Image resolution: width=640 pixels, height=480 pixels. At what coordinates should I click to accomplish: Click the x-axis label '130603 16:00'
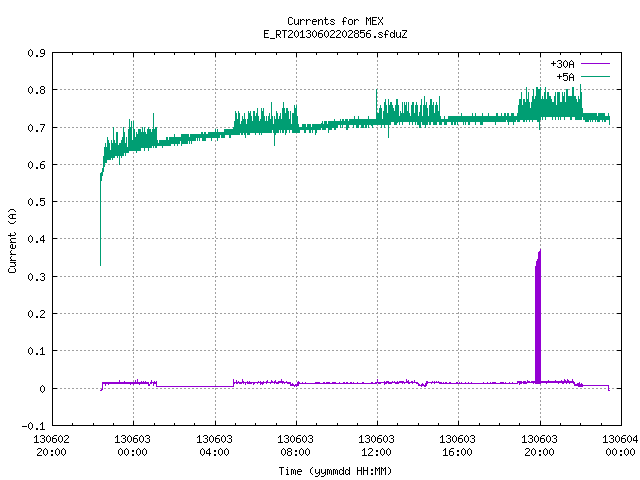pos(458,446)
